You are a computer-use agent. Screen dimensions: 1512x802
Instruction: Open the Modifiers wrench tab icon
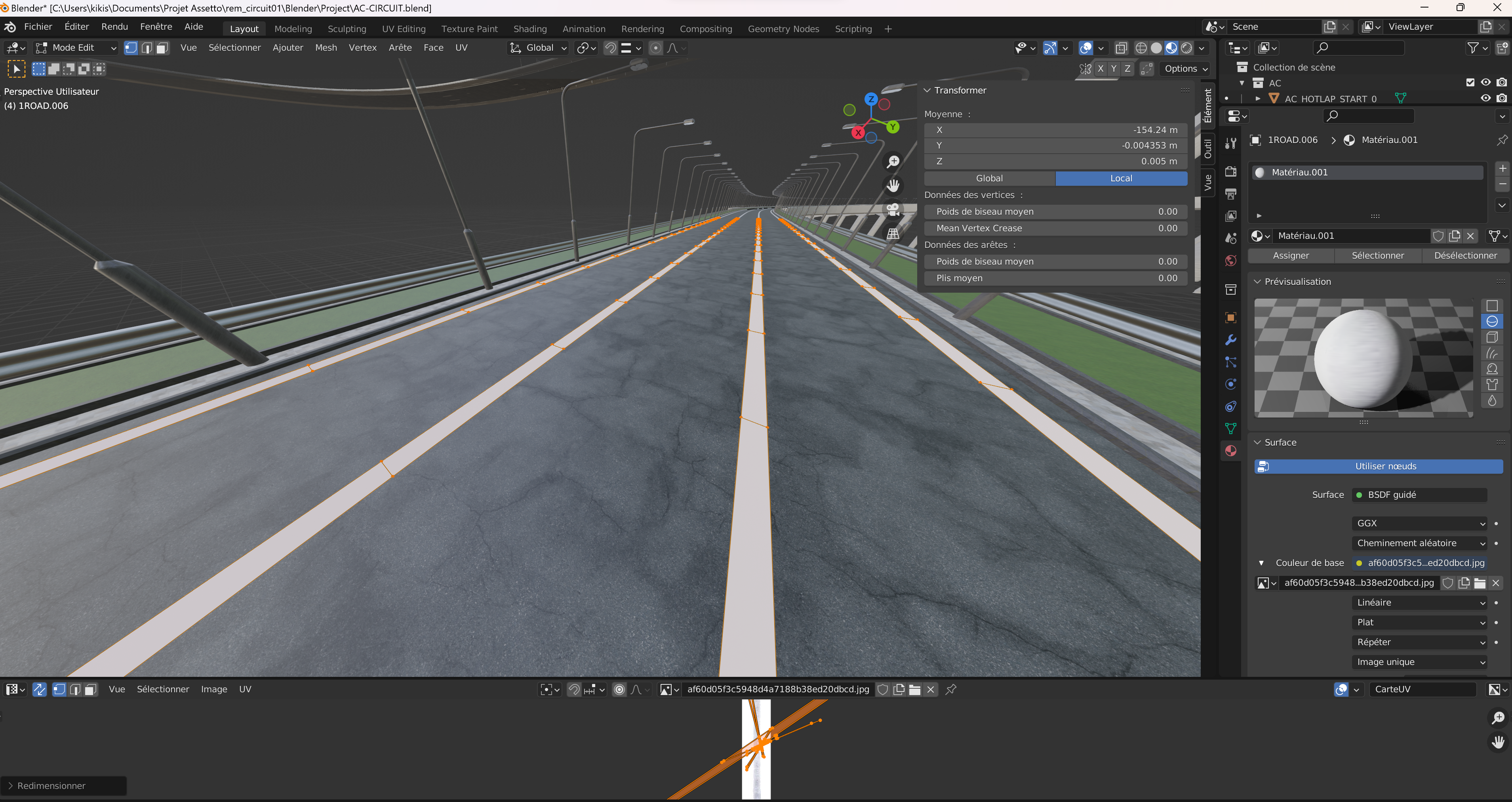1231,340
